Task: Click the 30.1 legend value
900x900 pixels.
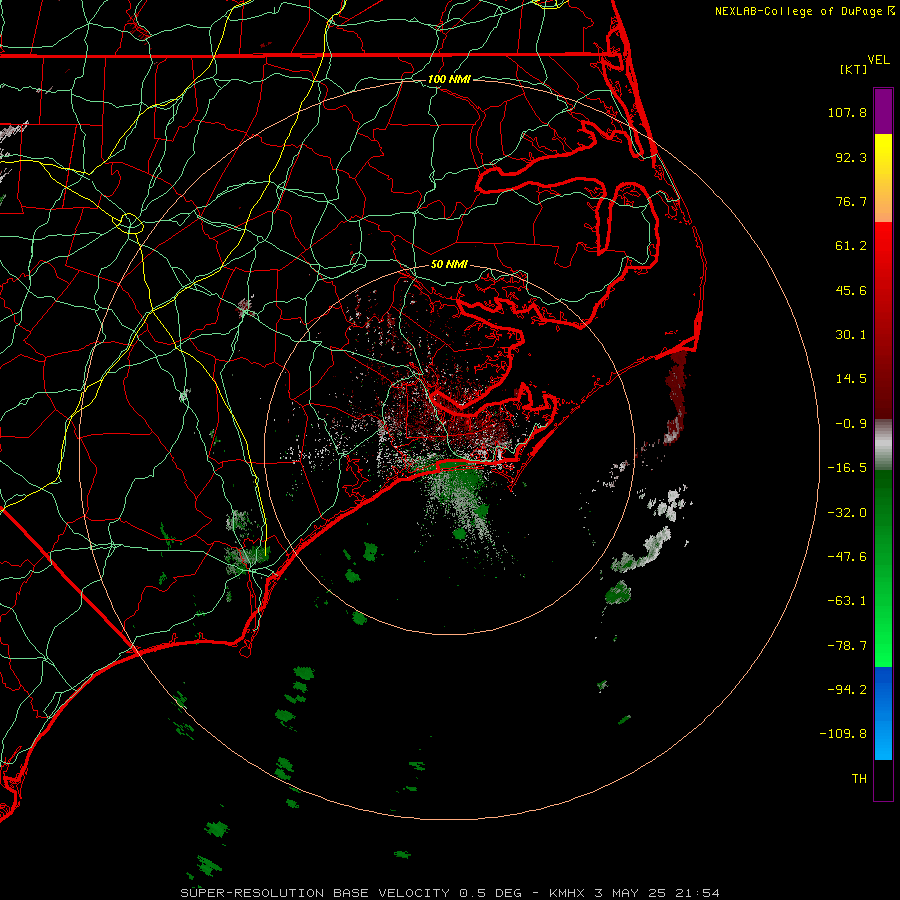Action: 851,335
